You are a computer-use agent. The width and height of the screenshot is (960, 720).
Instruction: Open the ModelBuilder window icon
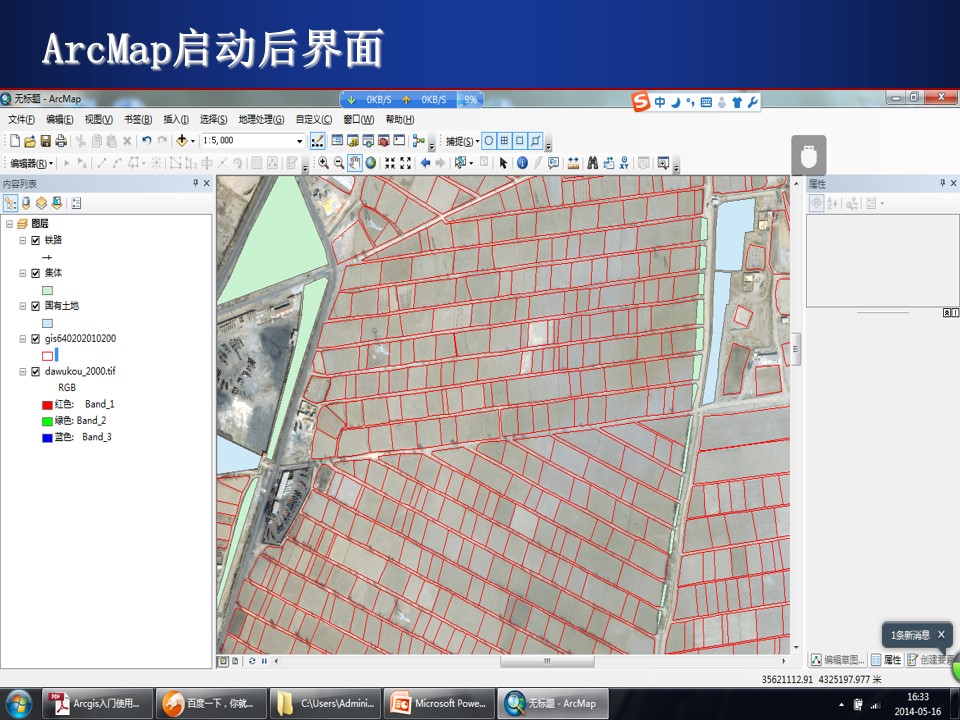(x=419, y=141)
